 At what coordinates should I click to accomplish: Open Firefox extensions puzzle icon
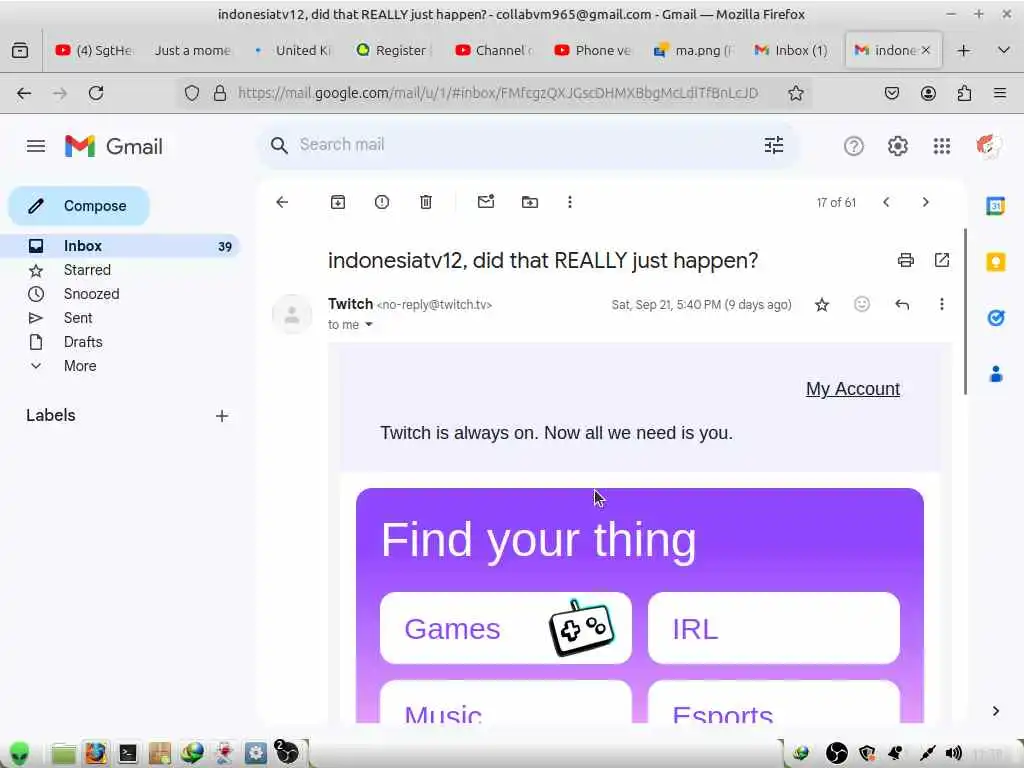click(x=964, y=93)
